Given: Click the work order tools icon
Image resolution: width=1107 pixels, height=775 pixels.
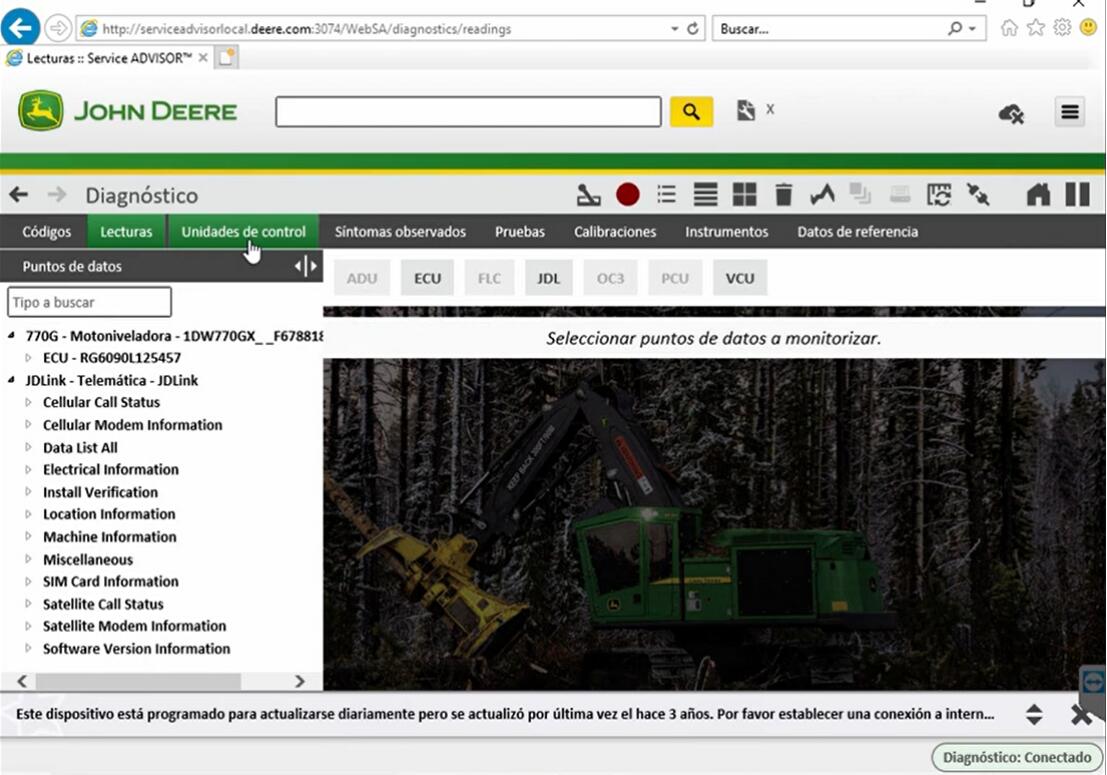Looking at the screenshot, I should click(746, 110).
